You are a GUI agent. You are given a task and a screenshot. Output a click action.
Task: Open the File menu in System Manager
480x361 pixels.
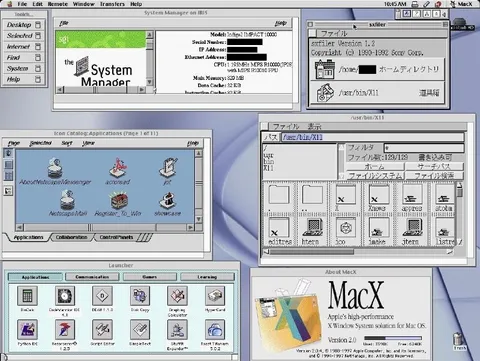pos(63,23)
